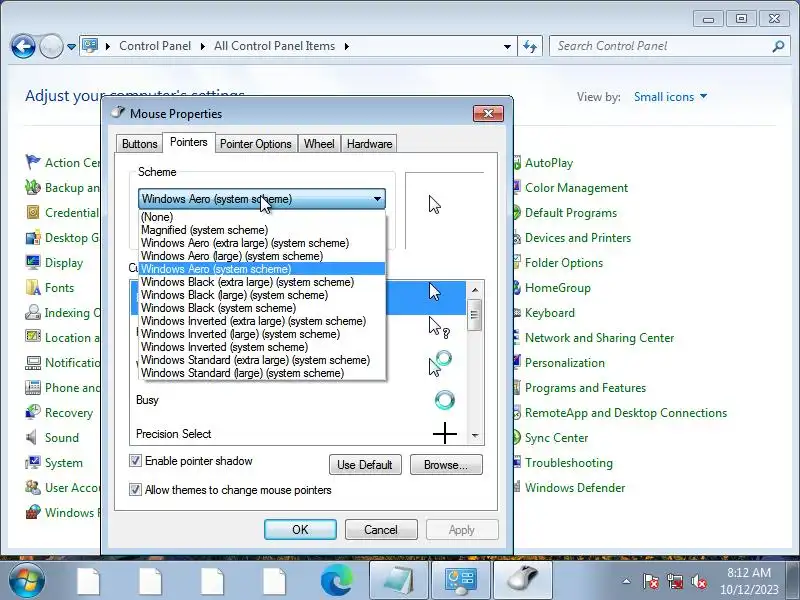This screenshot has width=800, height=600.
Task: Select Magnified (system scheme)
Action: point(262,230)
